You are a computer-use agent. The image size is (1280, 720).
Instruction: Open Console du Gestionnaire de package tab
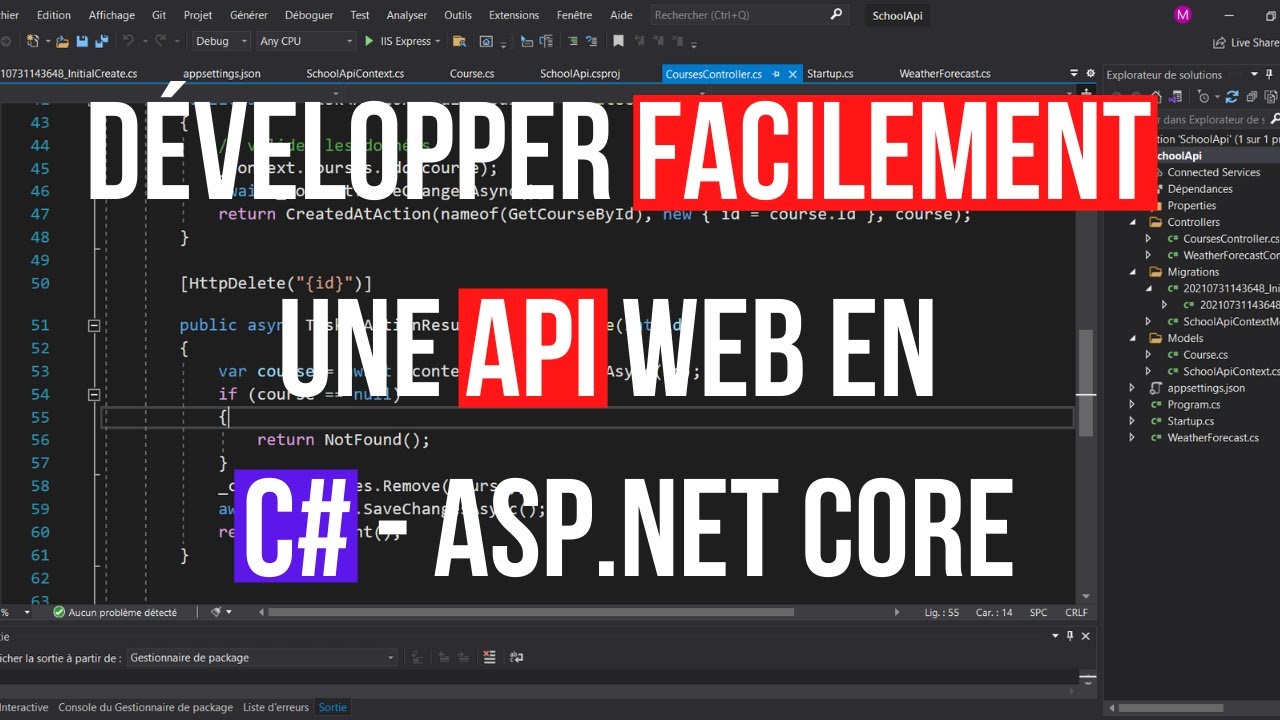(x=146, y=707)
